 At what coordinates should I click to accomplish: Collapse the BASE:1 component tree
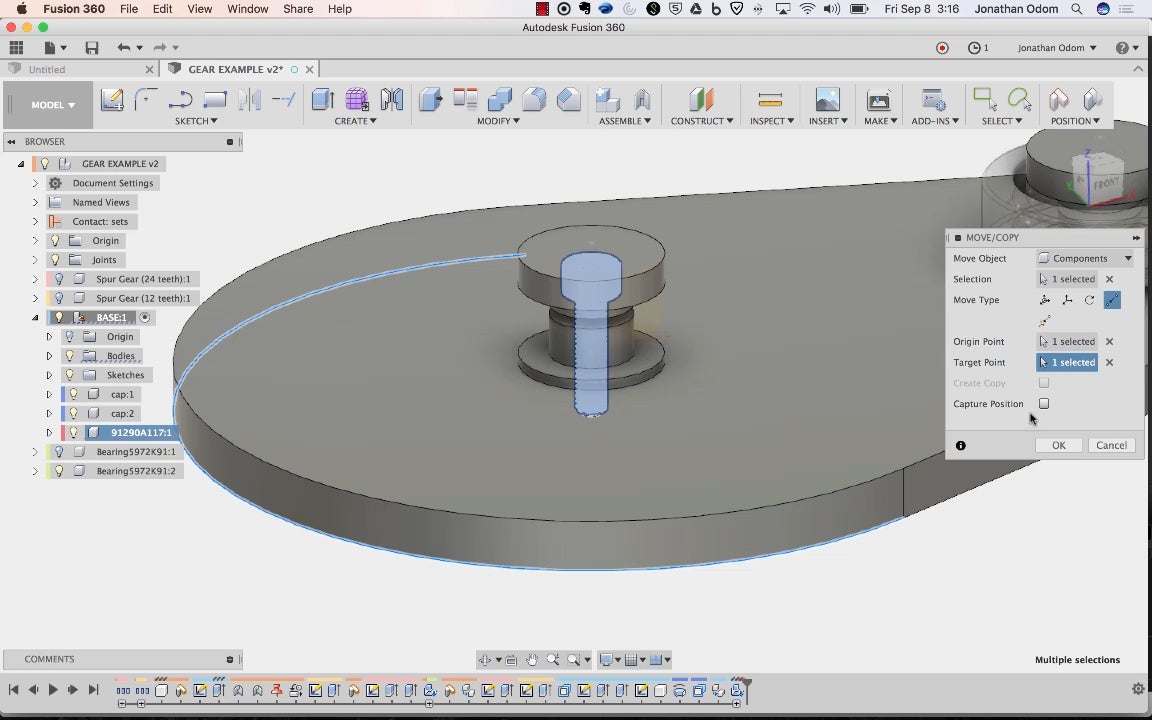(35, 318)
